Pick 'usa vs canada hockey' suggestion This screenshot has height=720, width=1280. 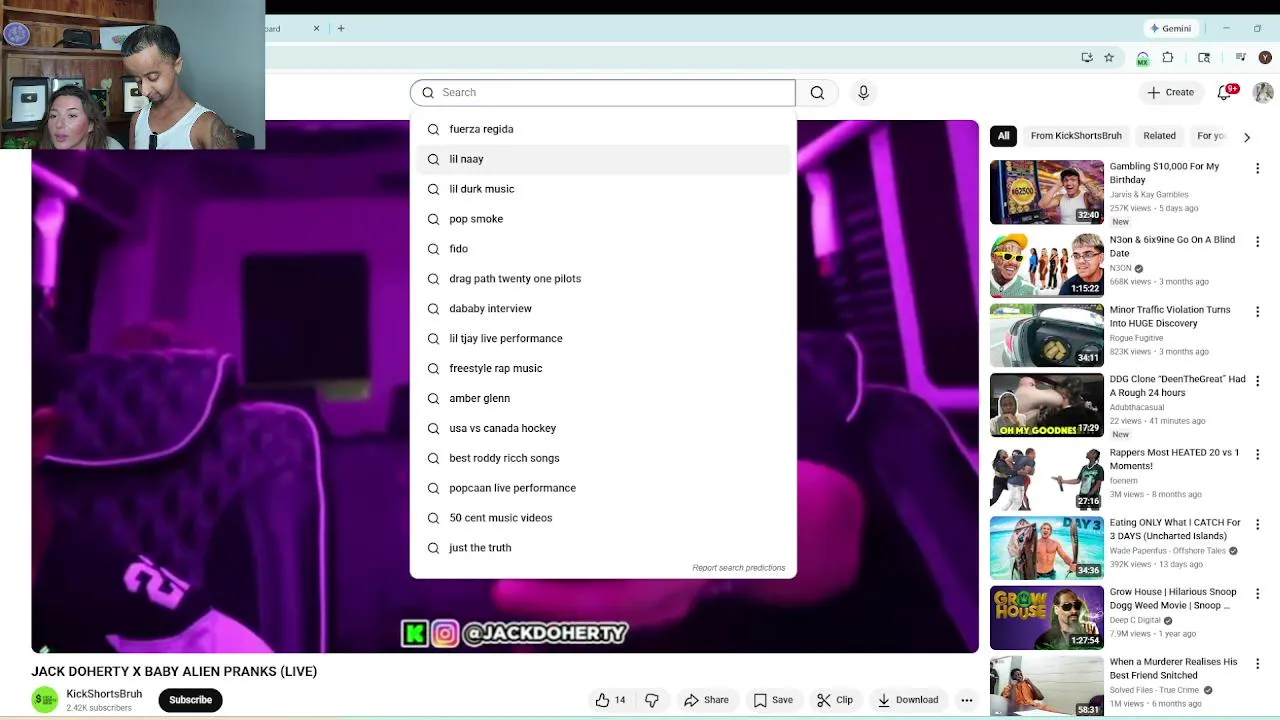click(x=603, y=428)
